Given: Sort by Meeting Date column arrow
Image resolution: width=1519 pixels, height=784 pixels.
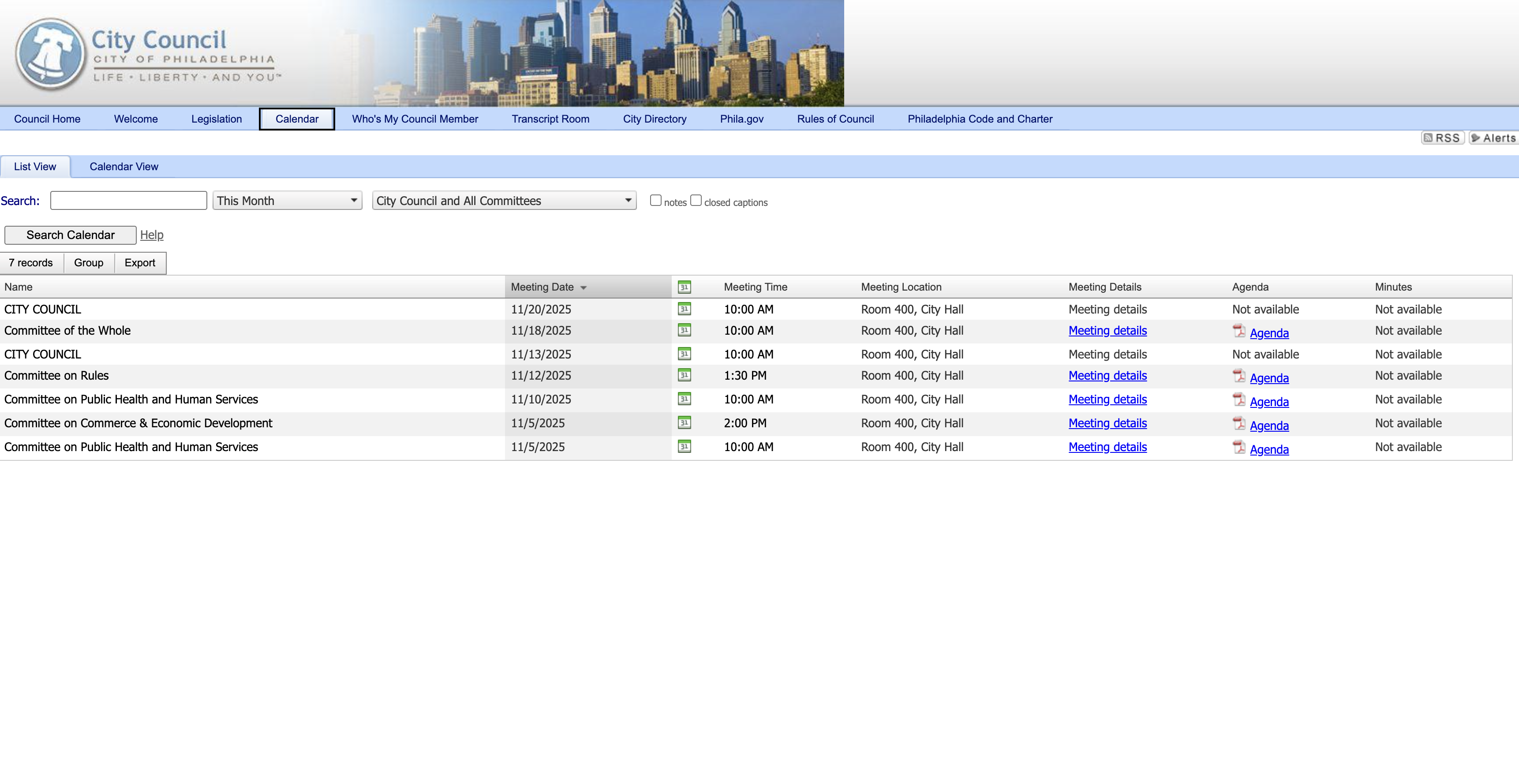Looking at the screenshot, I should tap(583, 287).
